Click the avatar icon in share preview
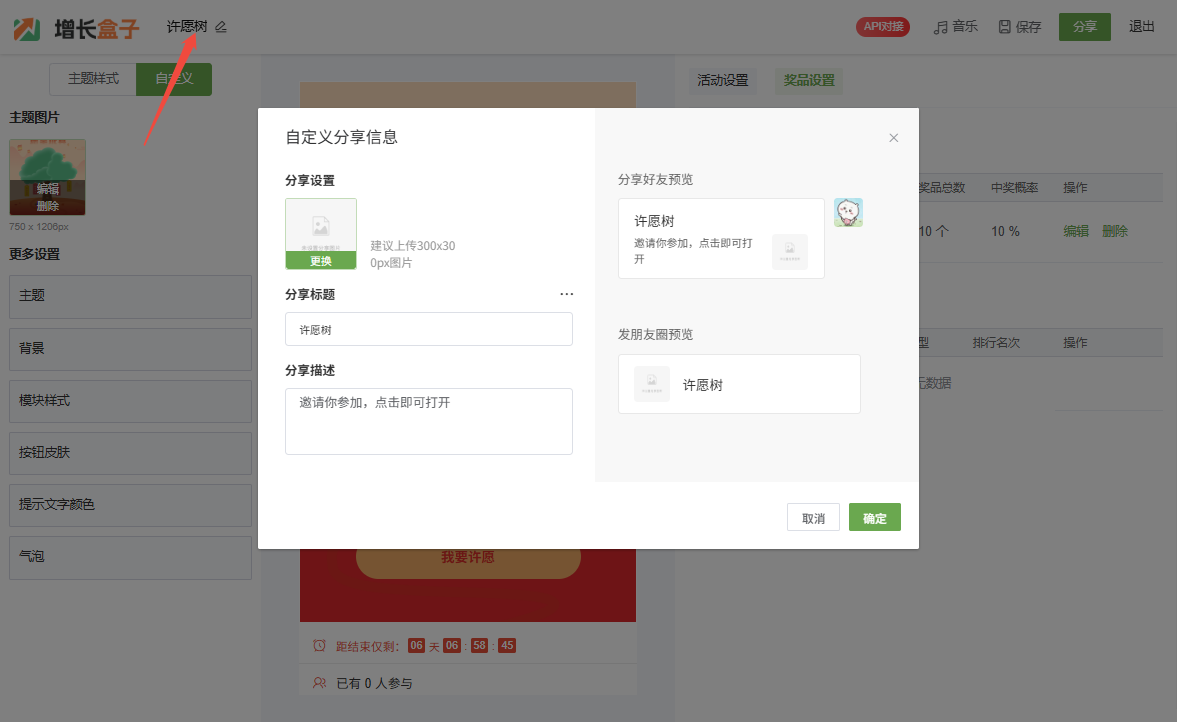This screenshot has width=1177, height=722. click(848, 212)
